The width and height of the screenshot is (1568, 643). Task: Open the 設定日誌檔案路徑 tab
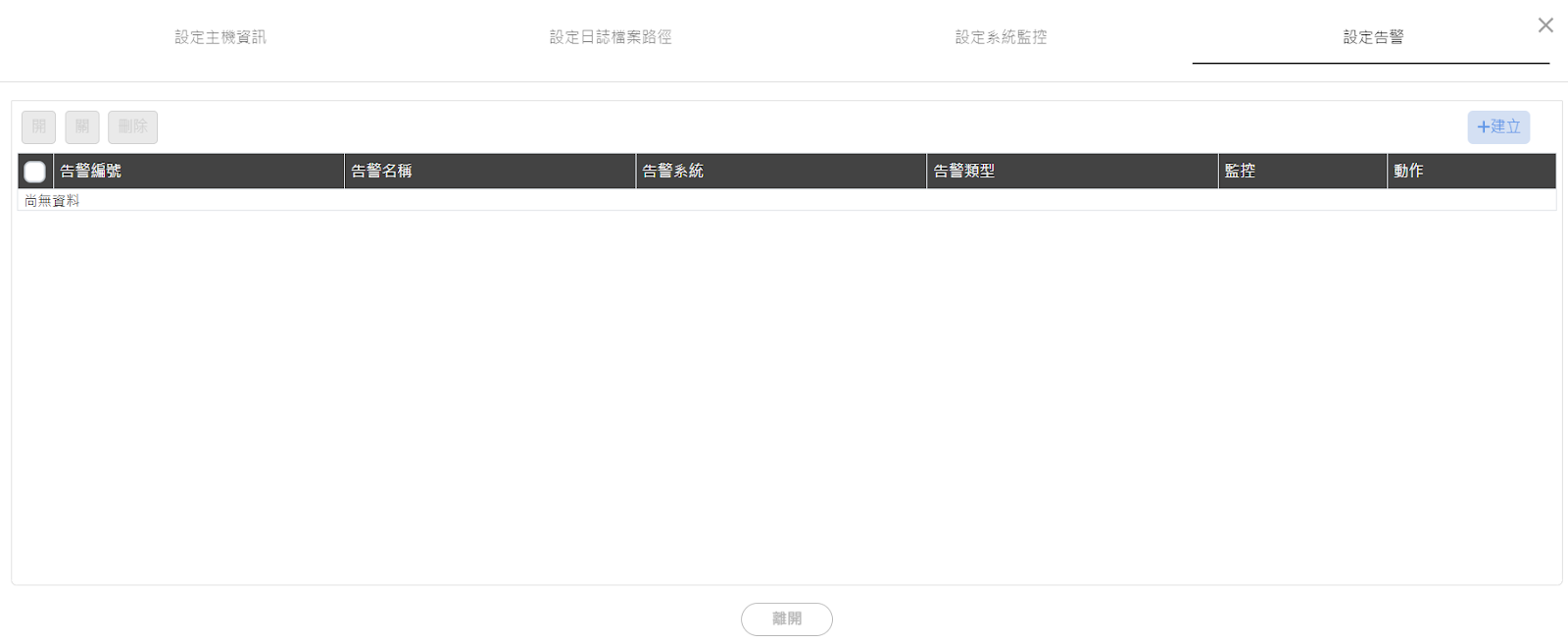point(611,37)
